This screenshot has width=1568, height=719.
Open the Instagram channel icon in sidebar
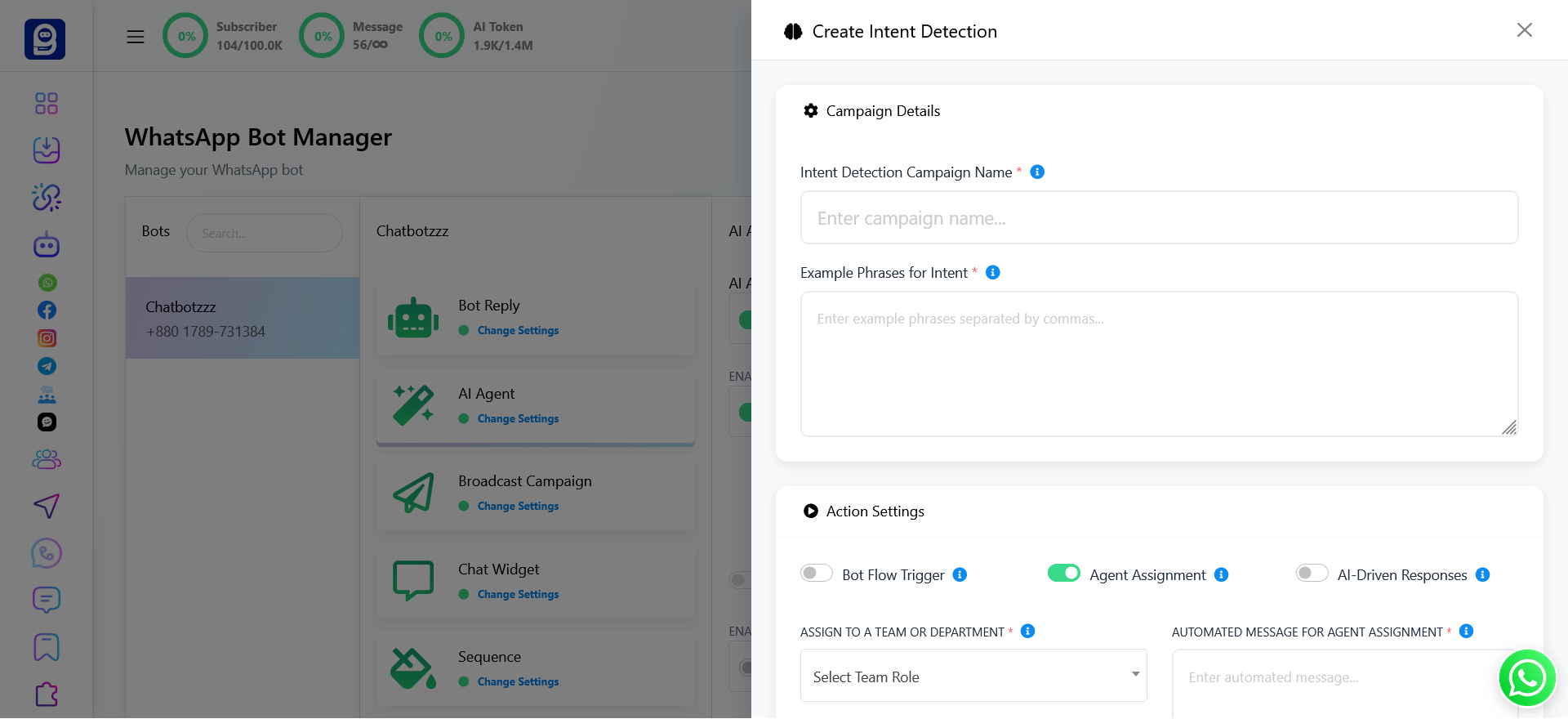(x=47, y=338)
